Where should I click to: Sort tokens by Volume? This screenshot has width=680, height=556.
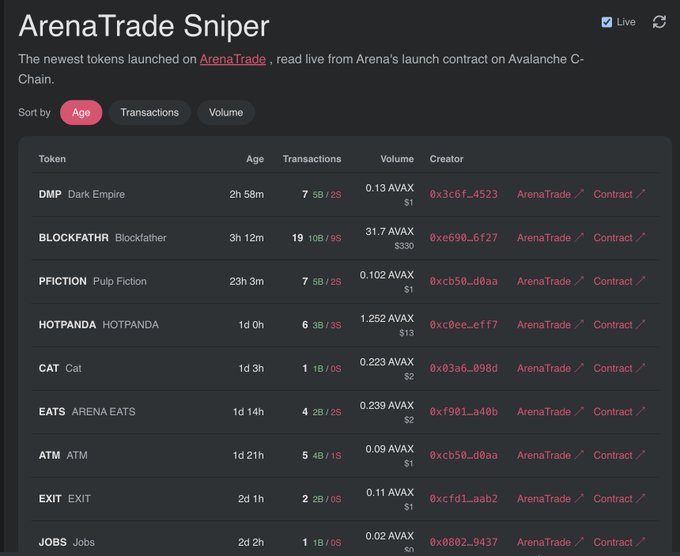226,112
